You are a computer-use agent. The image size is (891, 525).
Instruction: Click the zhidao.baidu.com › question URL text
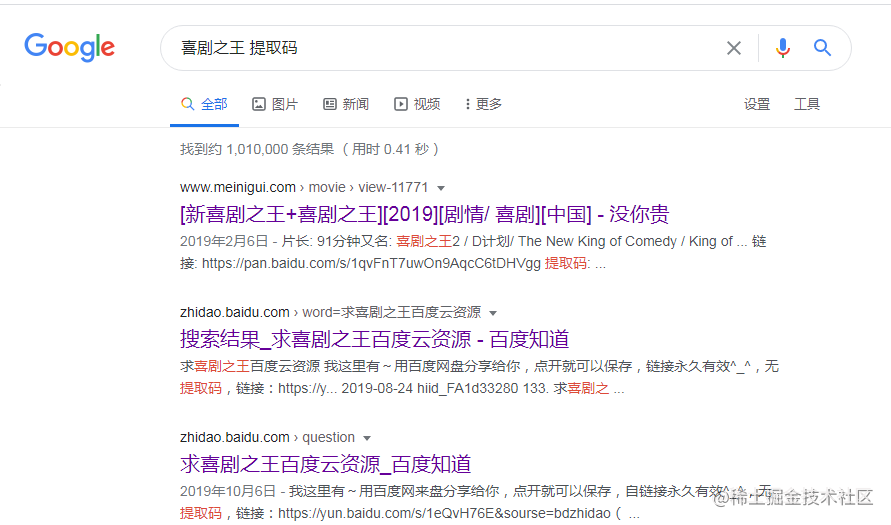(x=267, y=438)
